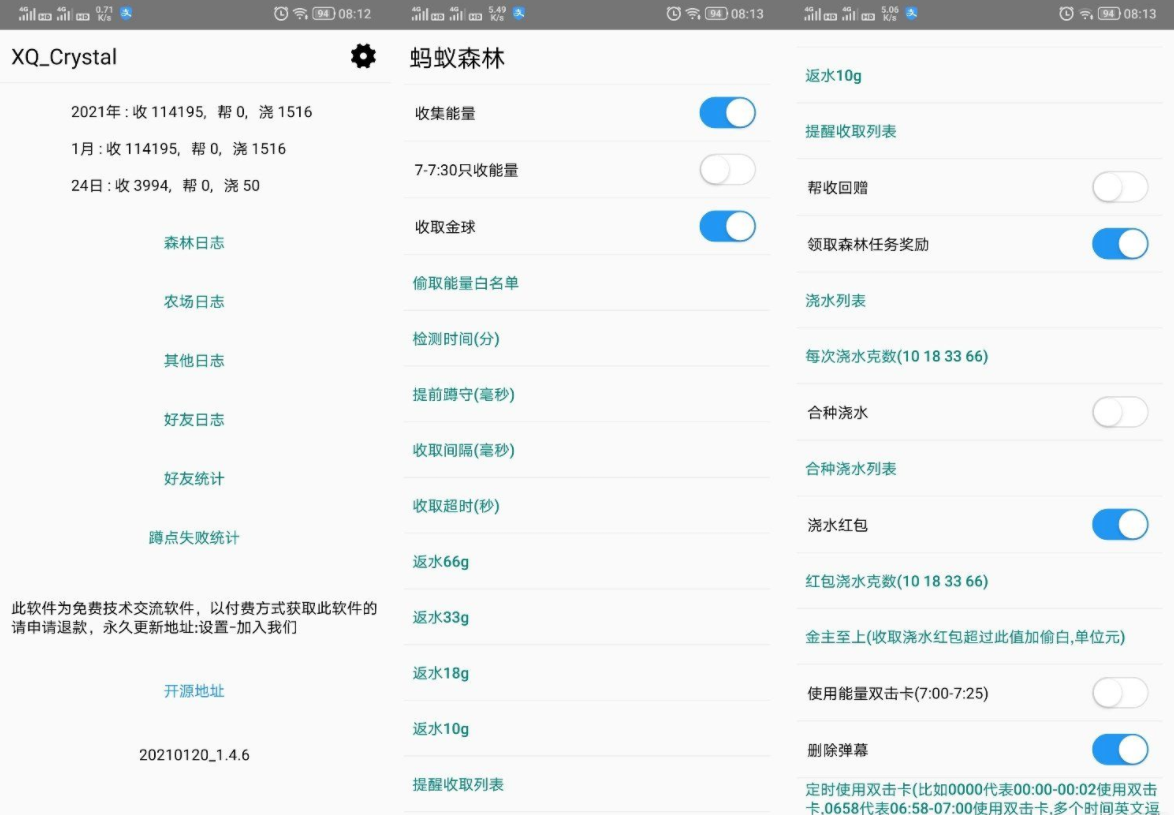Enable the 合种浇水 switch
Screen dimensions: 1174x815
click(1120, 412)
